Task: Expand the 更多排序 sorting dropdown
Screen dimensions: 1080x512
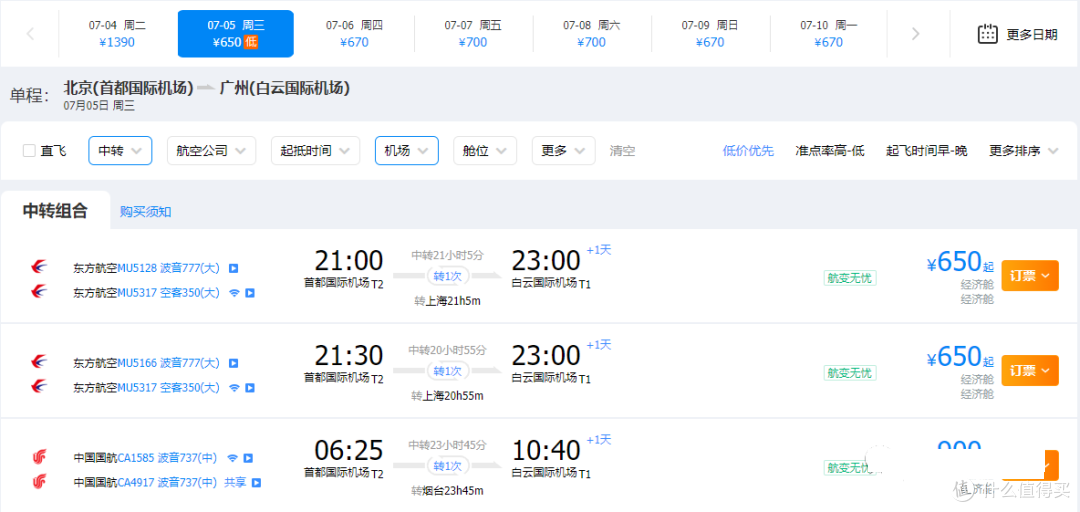Action: (x=1024, y=151)
